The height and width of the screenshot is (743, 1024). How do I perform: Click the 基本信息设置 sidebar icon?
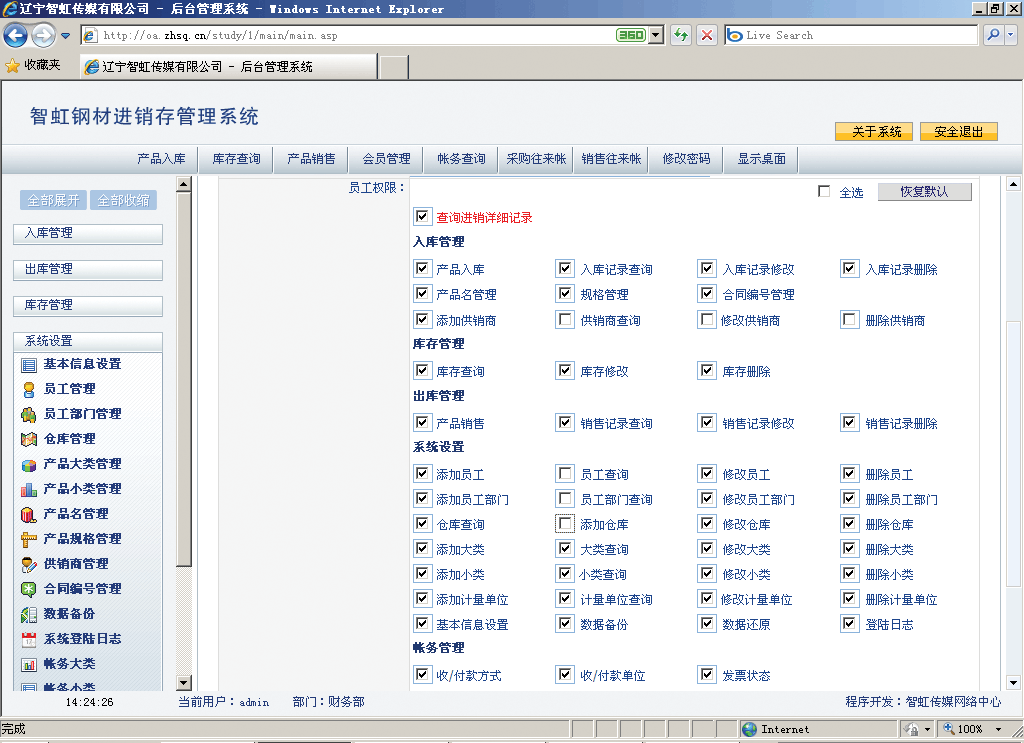coord(29,365)
